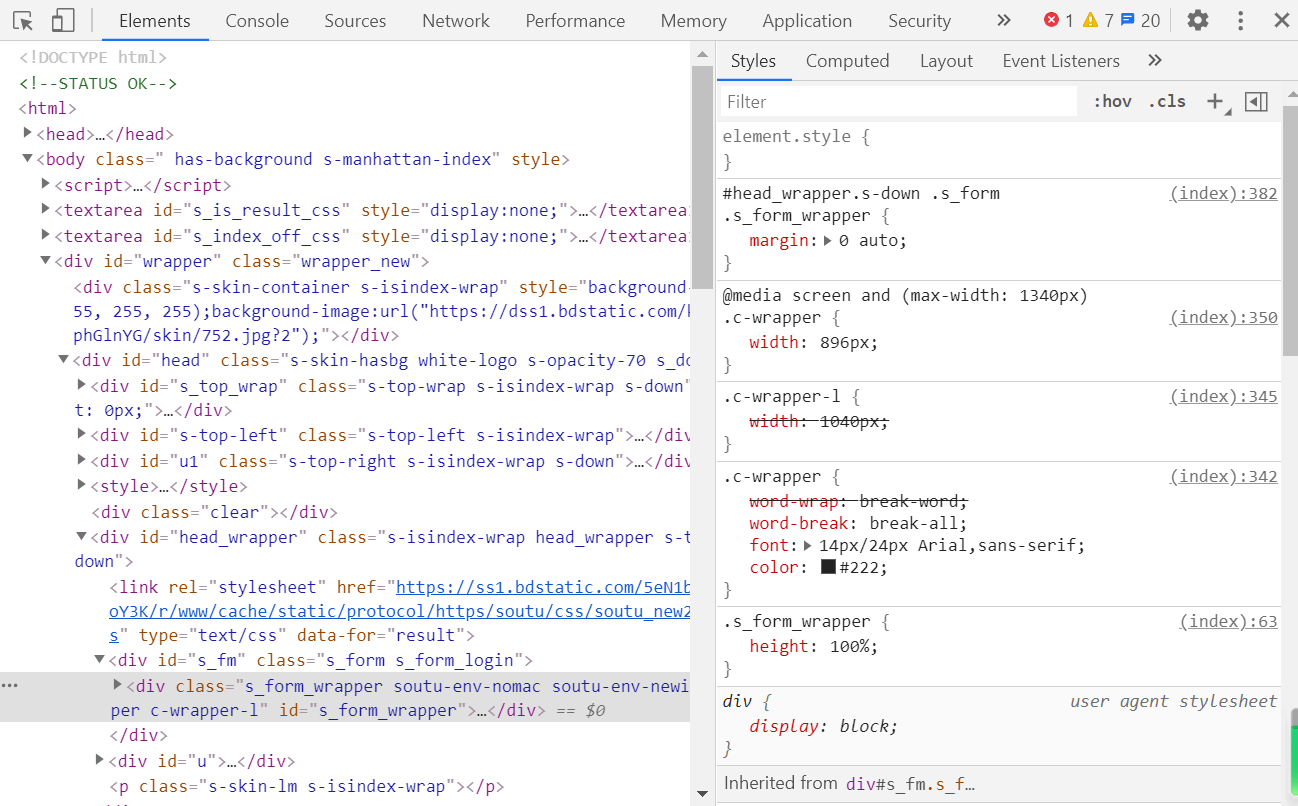The width and height of the screenshot is (1298, 806).
Task: Expand textarea s_is_result_css node
Action: pyautogui.click(x=46, y=209)
